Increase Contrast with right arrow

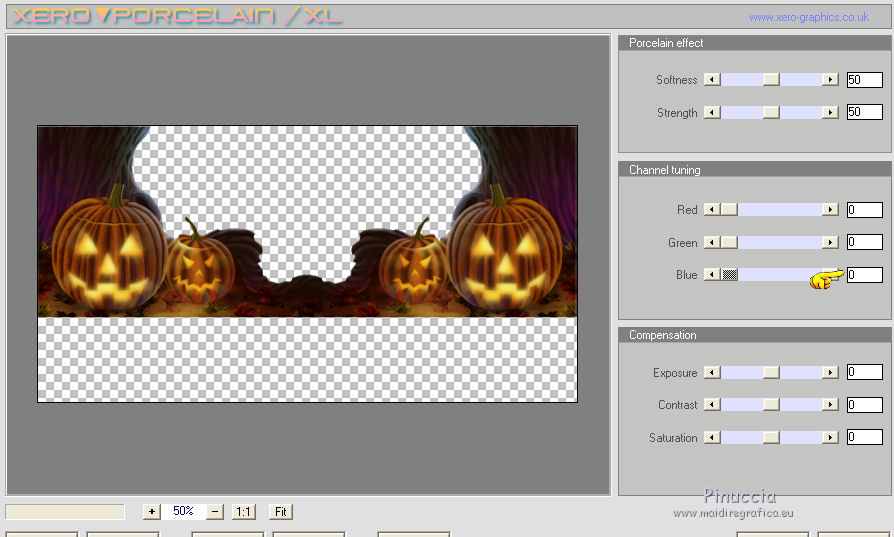pyautogui.click(x=830, y=404)
